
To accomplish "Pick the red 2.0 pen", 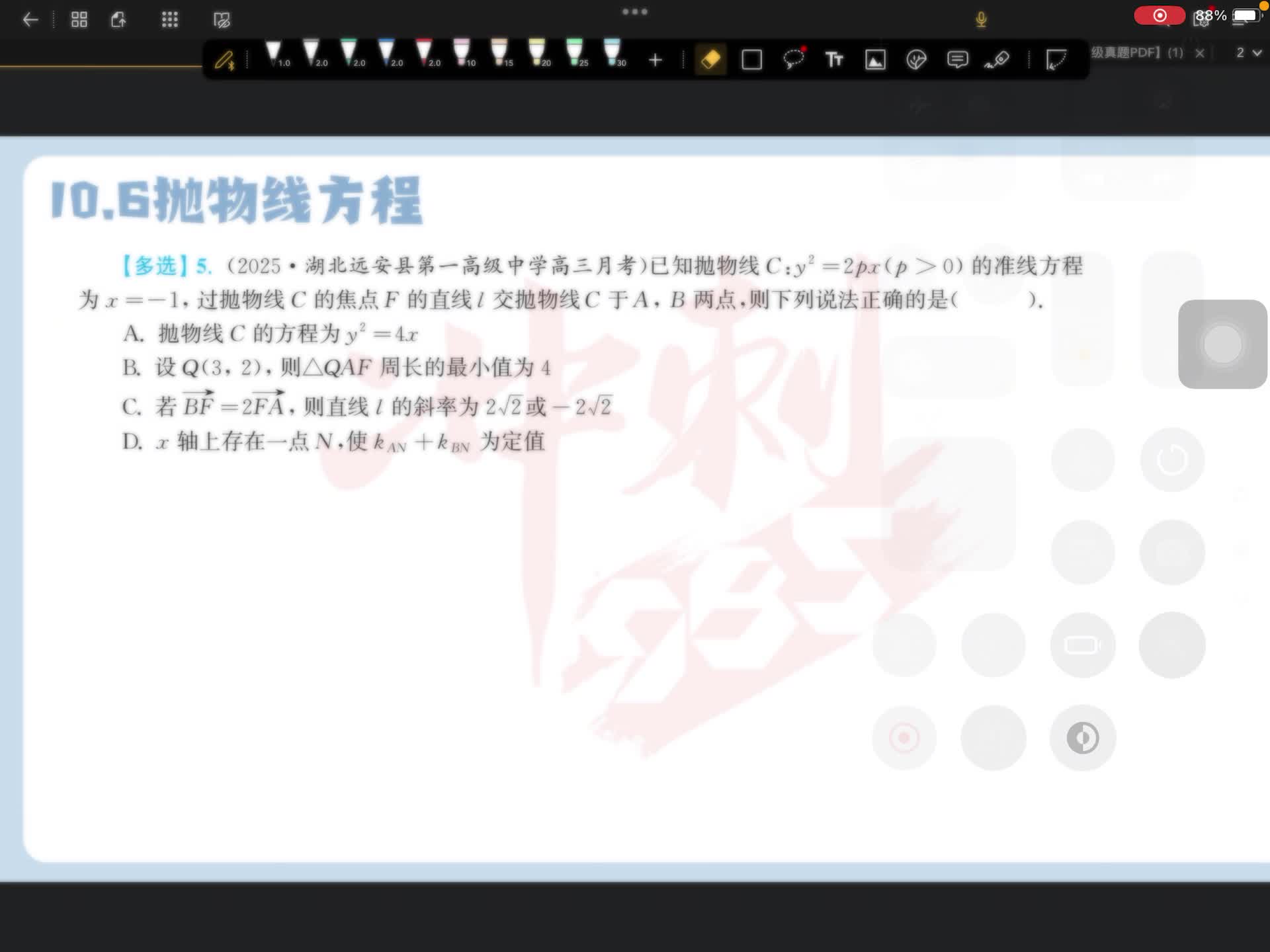I will [x=425, y=53].
